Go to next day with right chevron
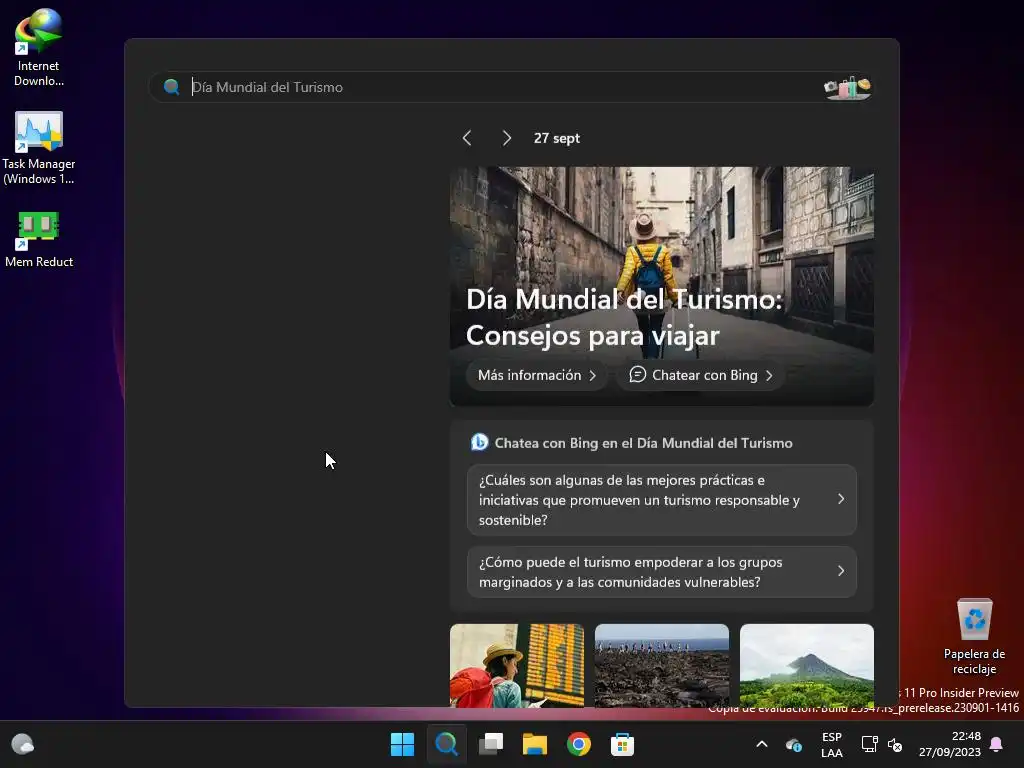 [507, 138]
